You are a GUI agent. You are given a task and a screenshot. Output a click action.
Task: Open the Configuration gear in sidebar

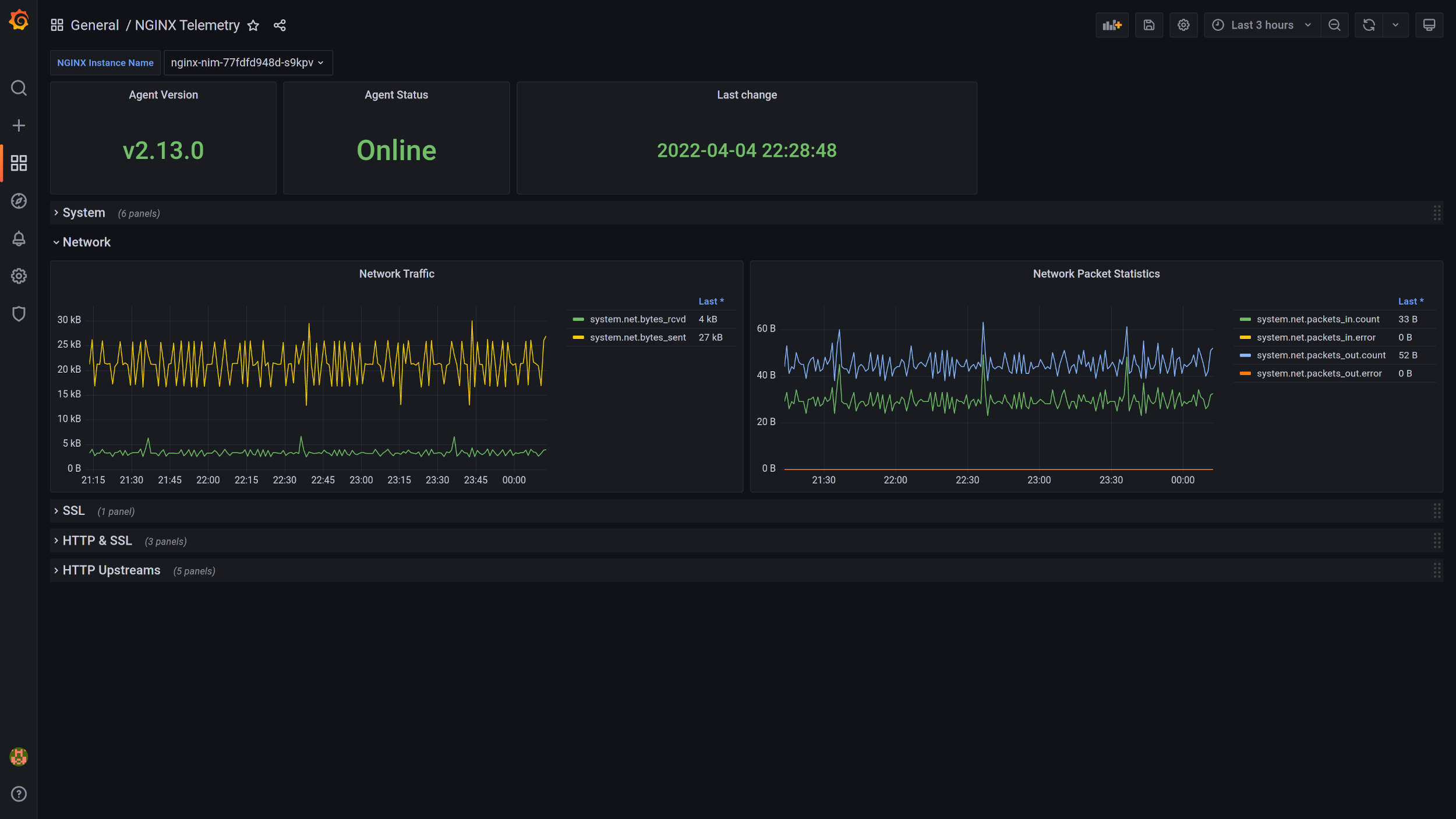point(19,276)
